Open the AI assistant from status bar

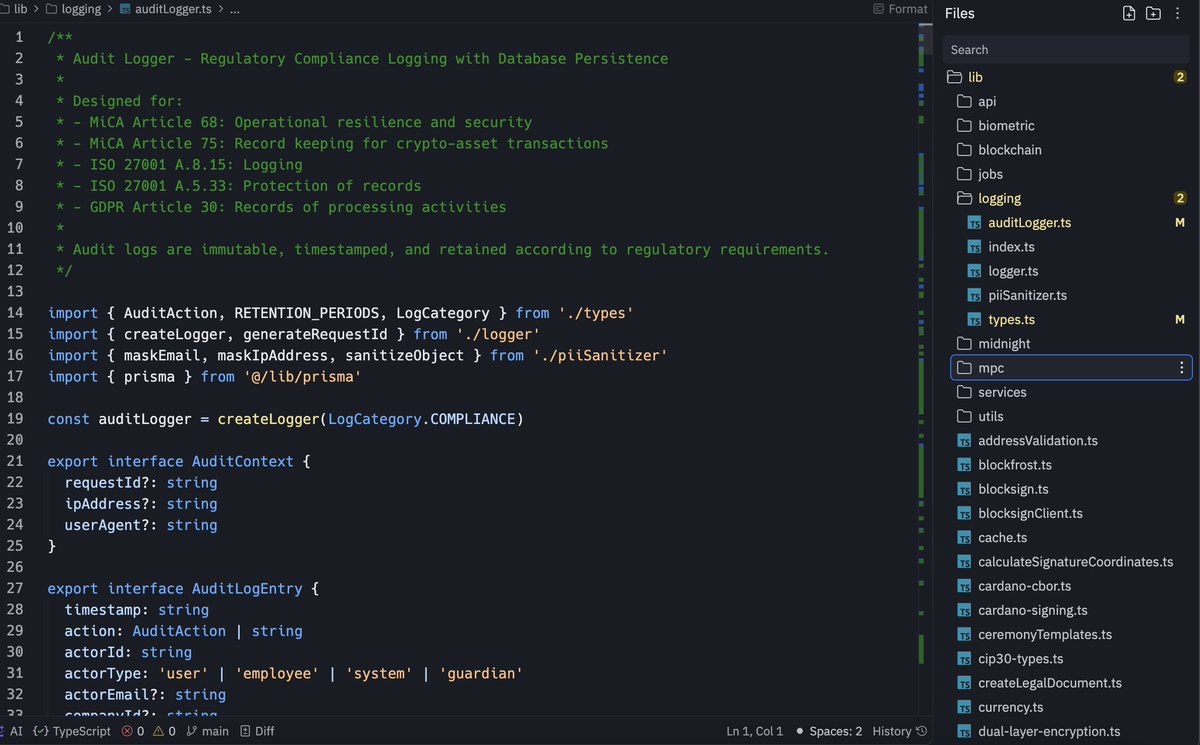[11, 731]
